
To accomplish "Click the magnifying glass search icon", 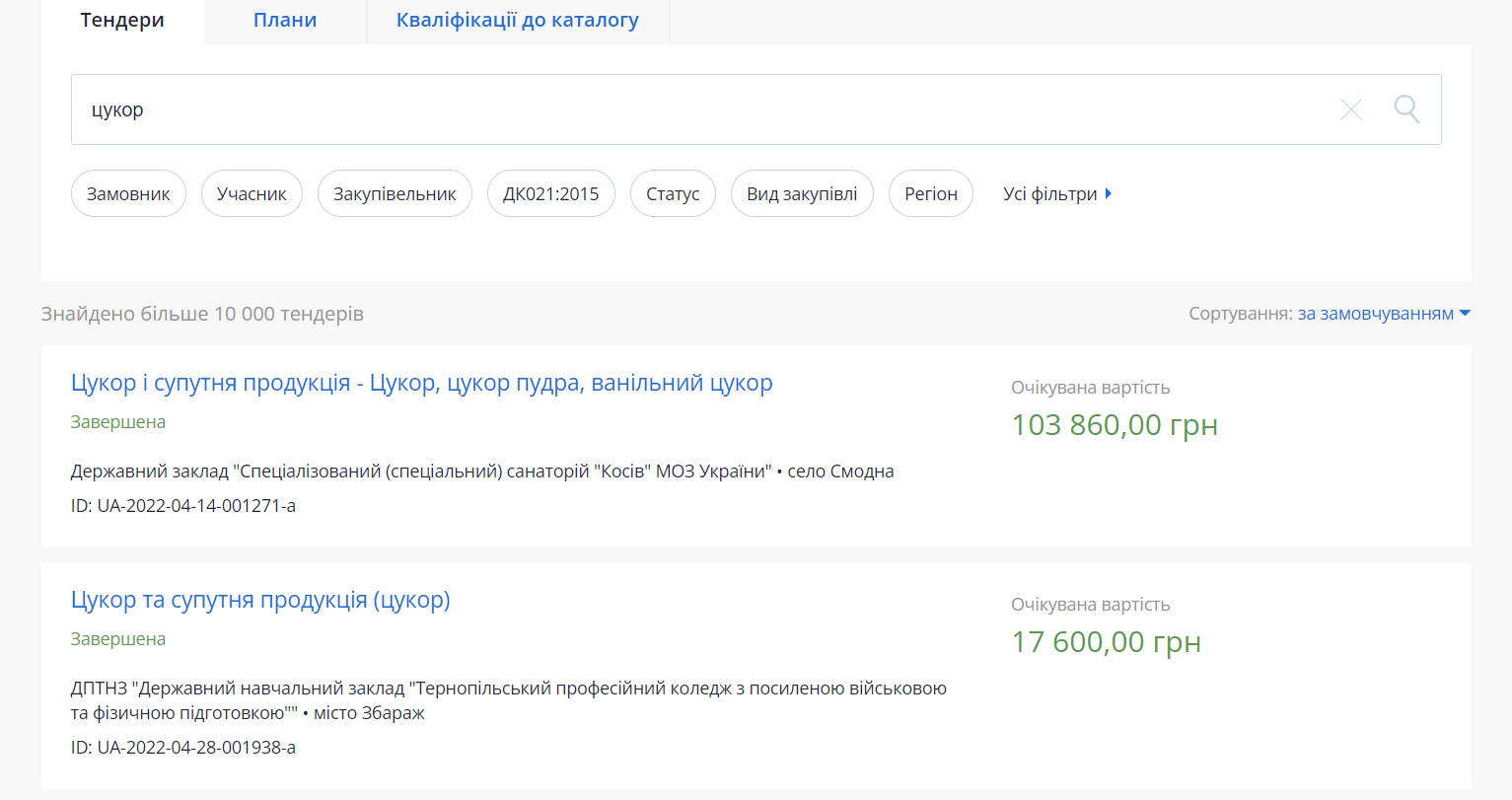I will [1406, 109].
